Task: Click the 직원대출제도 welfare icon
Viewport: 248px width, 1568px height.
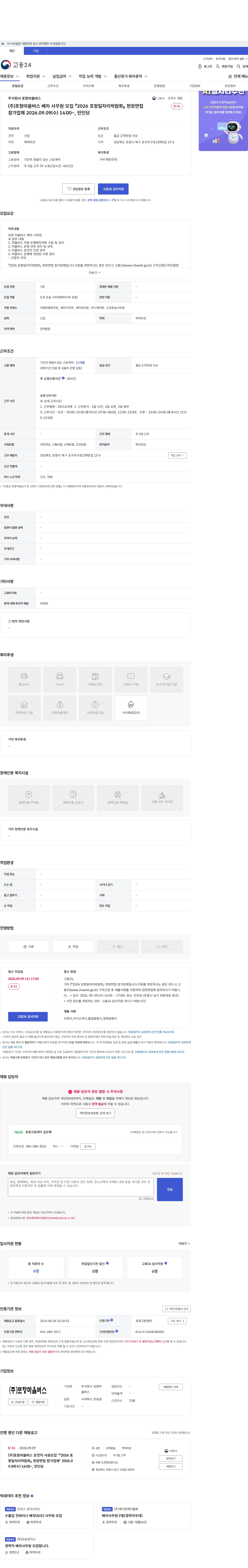Action: click(x=60, y=708)
